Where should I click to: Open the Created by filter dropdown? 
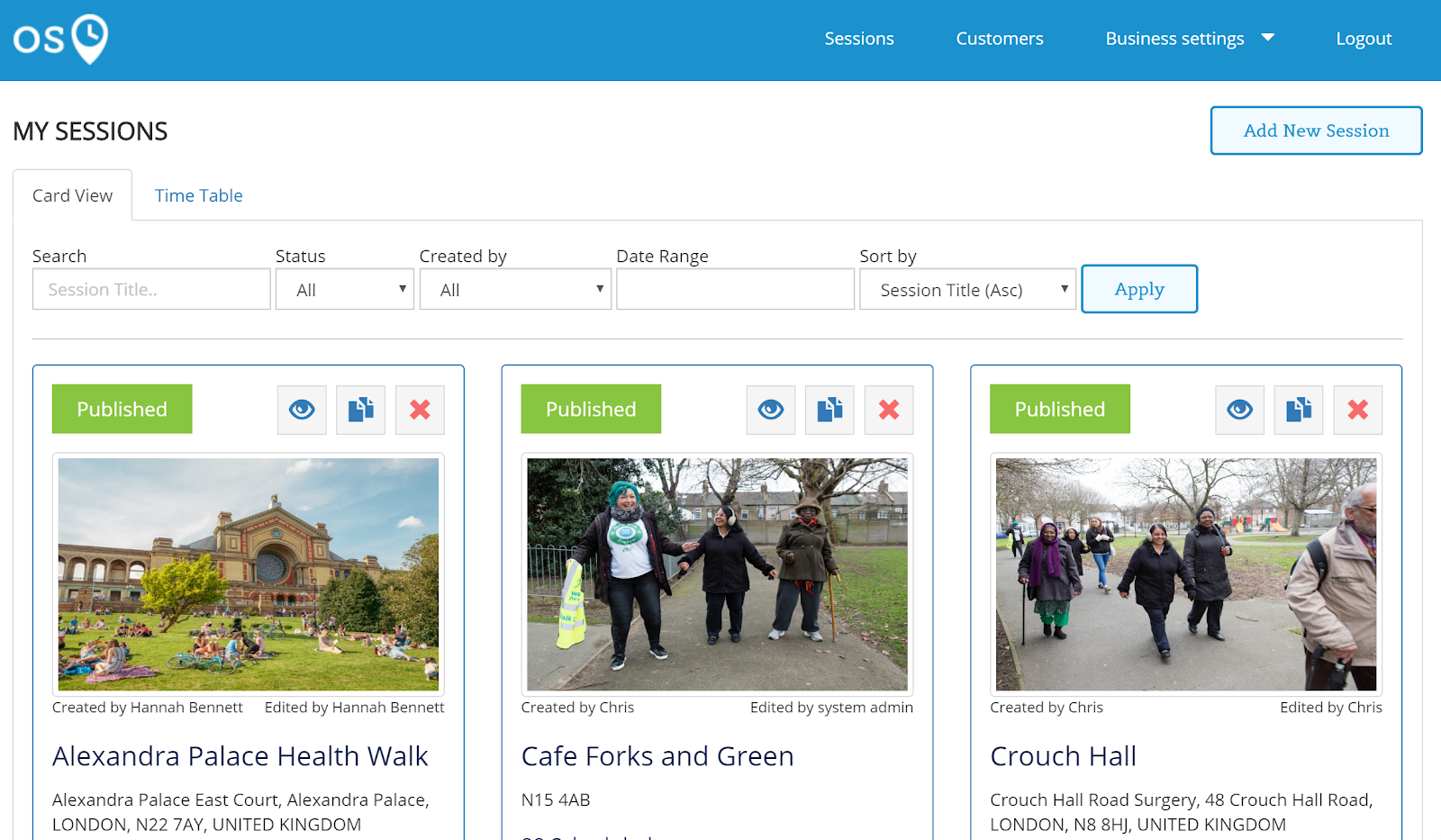pyautogui.click(x=515, y=289)
